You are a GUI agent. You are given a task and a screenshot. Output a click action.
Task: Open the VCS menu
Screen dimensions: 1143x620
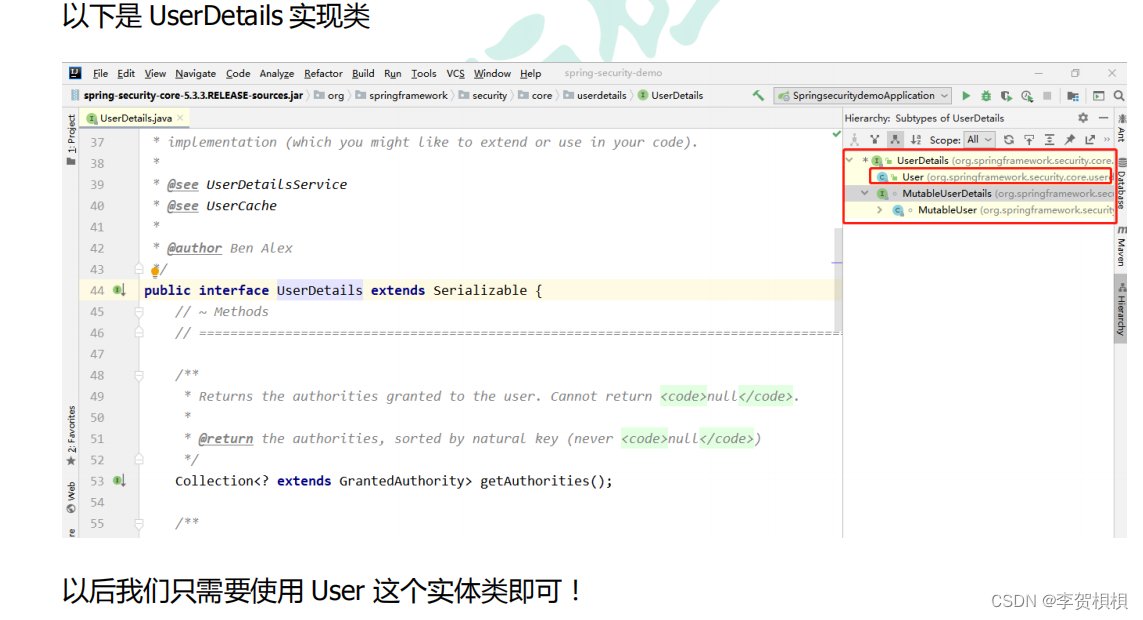tap(456, 74)
